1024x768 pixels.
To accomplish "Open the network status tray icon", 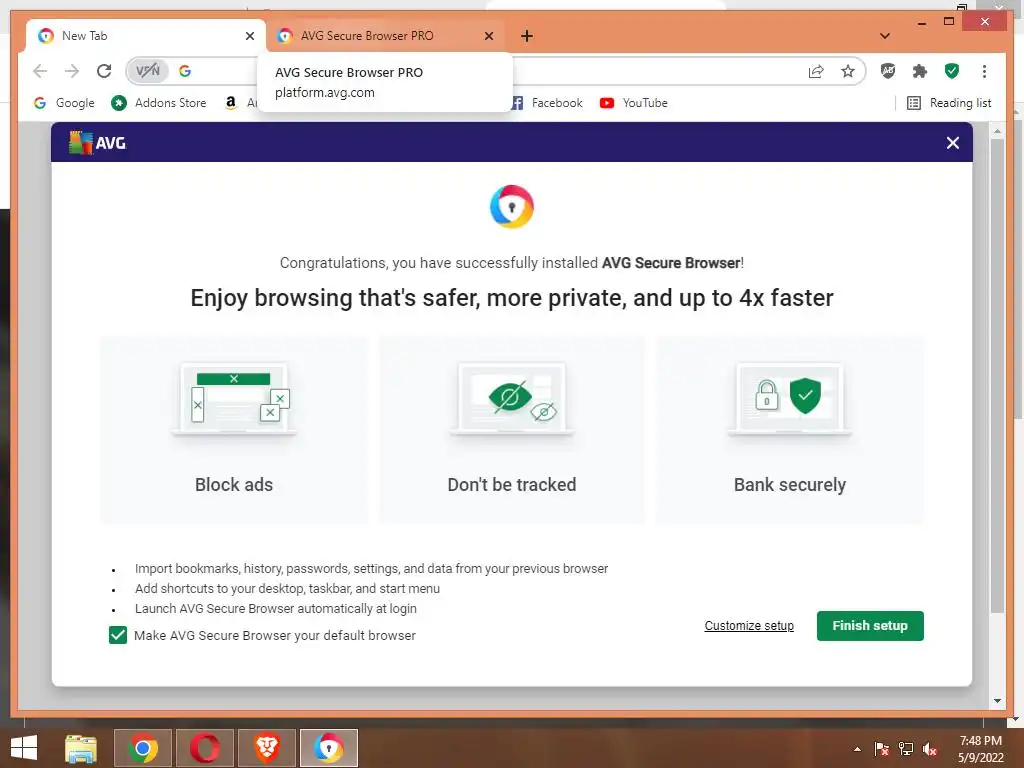I will click(906, 749).
